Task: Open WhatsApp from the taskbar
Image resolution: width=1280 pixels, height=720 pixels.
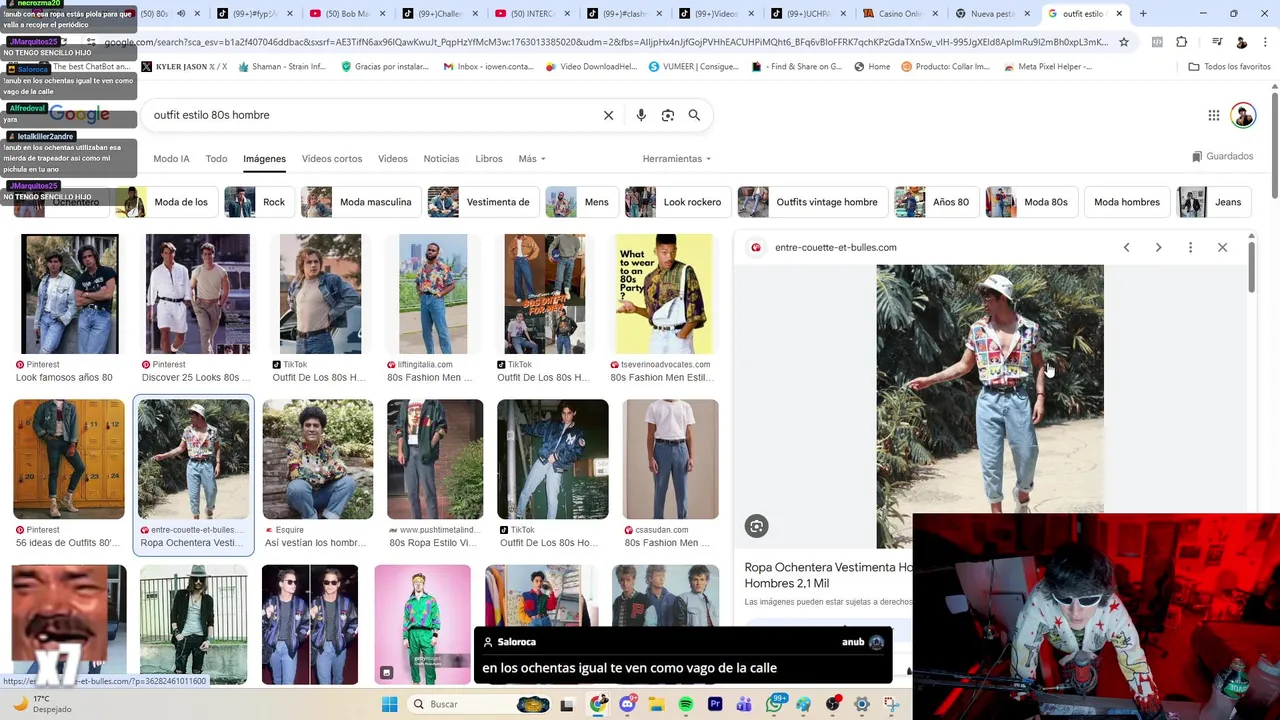Action: [775, 704]
